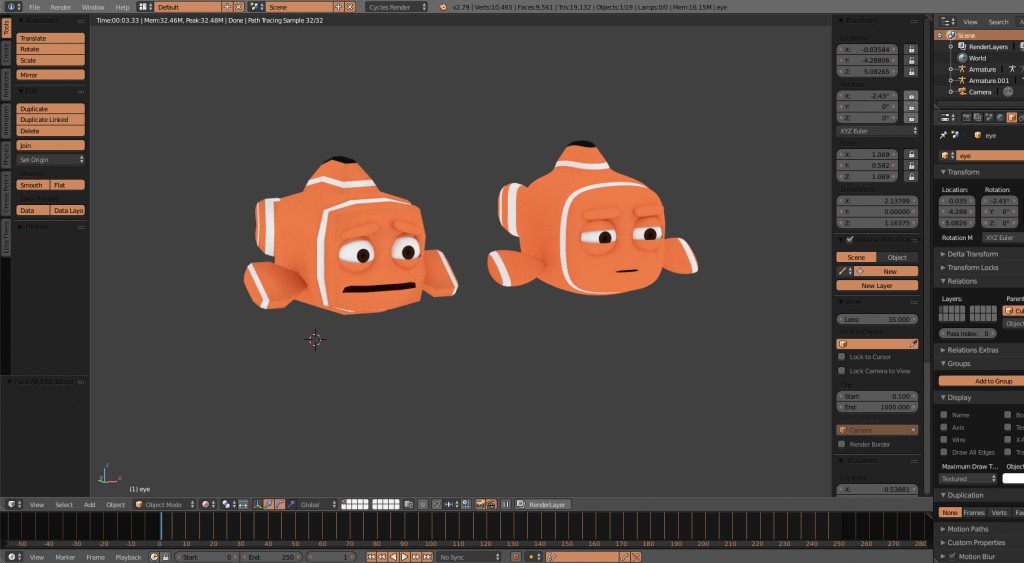Screen dimensions: 1024x563
Task: Select the translate manipulator arrow icon
Action: coord(268,504)
